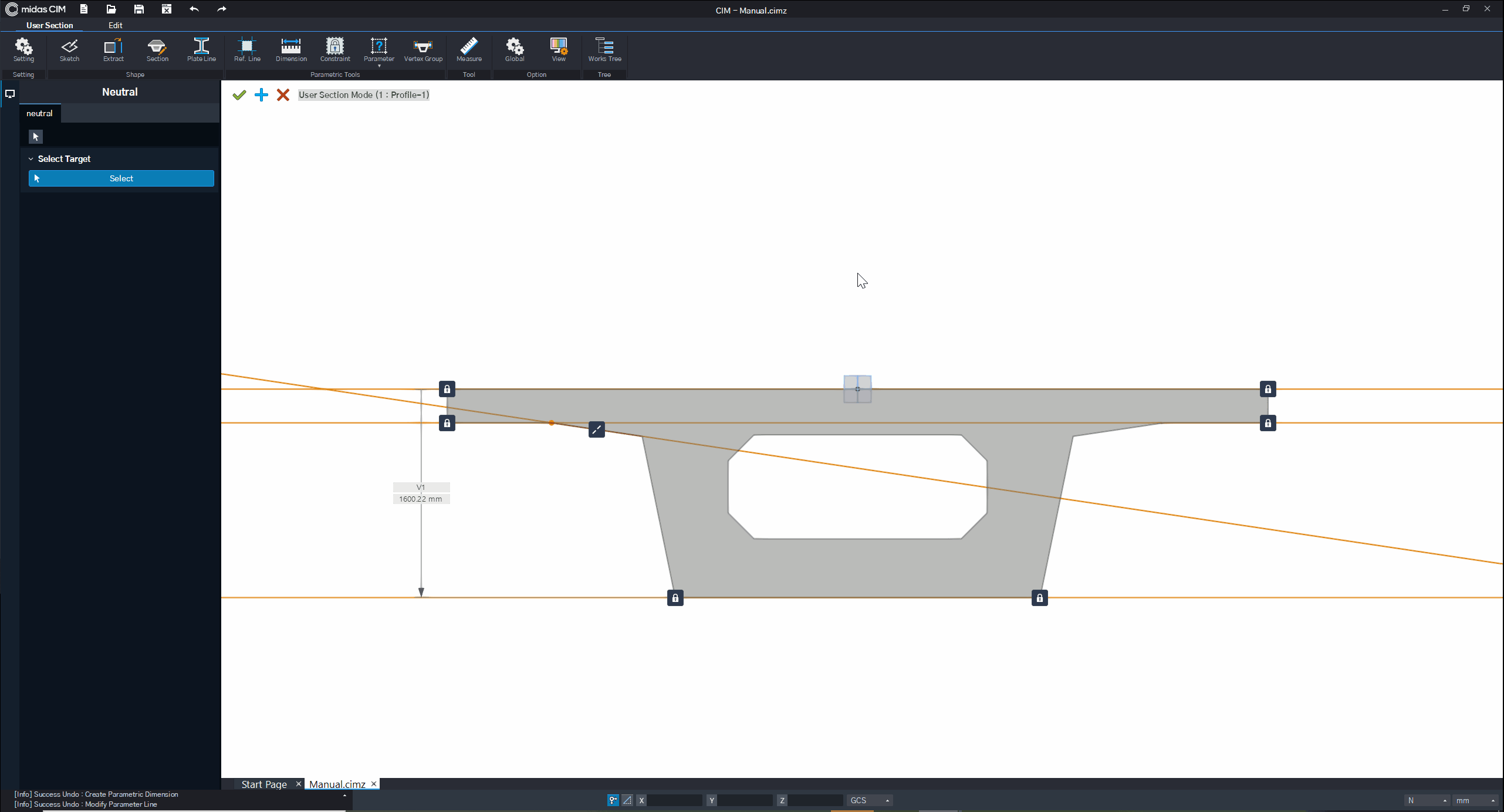Open the GCS coordinate system dropdown
The image size is (1504, 812).
[870, 800]
